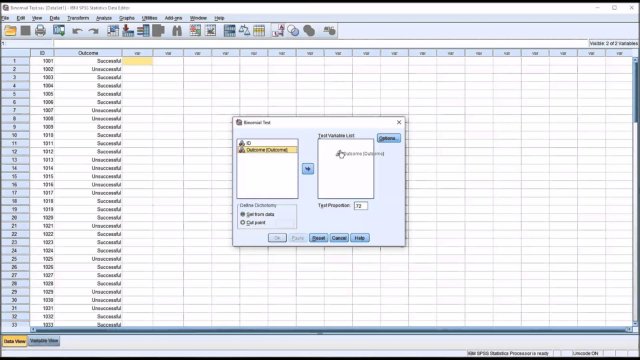Click the Undo arrow icon
640x360 pixels.
[77, 31]
